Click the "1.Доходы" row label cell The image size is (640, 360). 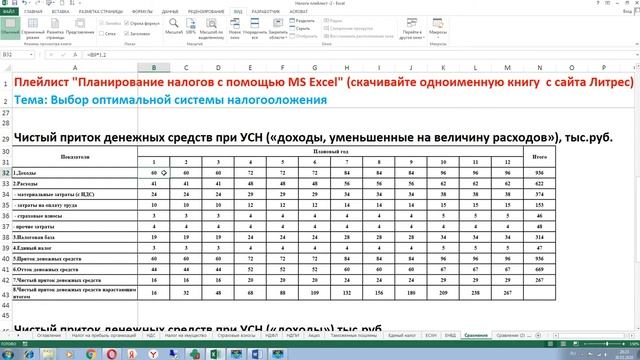point(75,173)
